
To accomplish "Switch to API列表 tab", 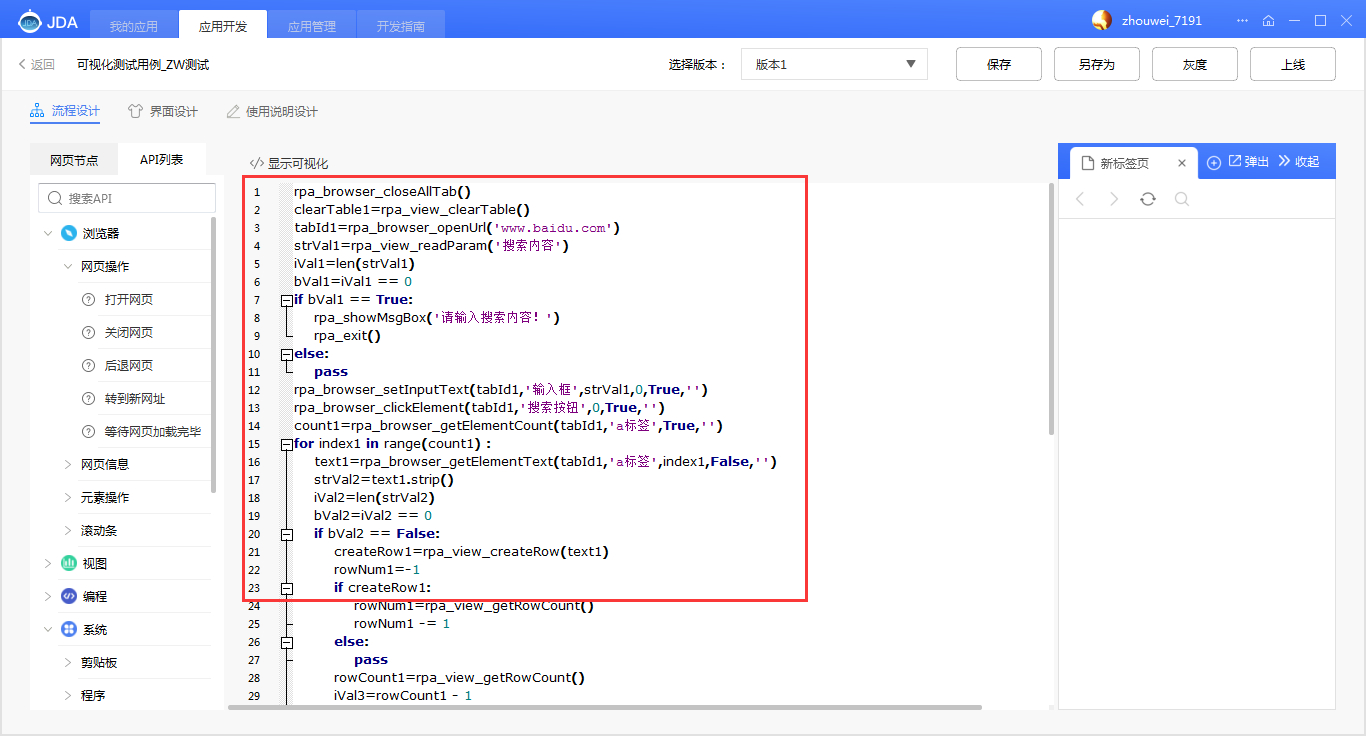I will pos(162,159).
